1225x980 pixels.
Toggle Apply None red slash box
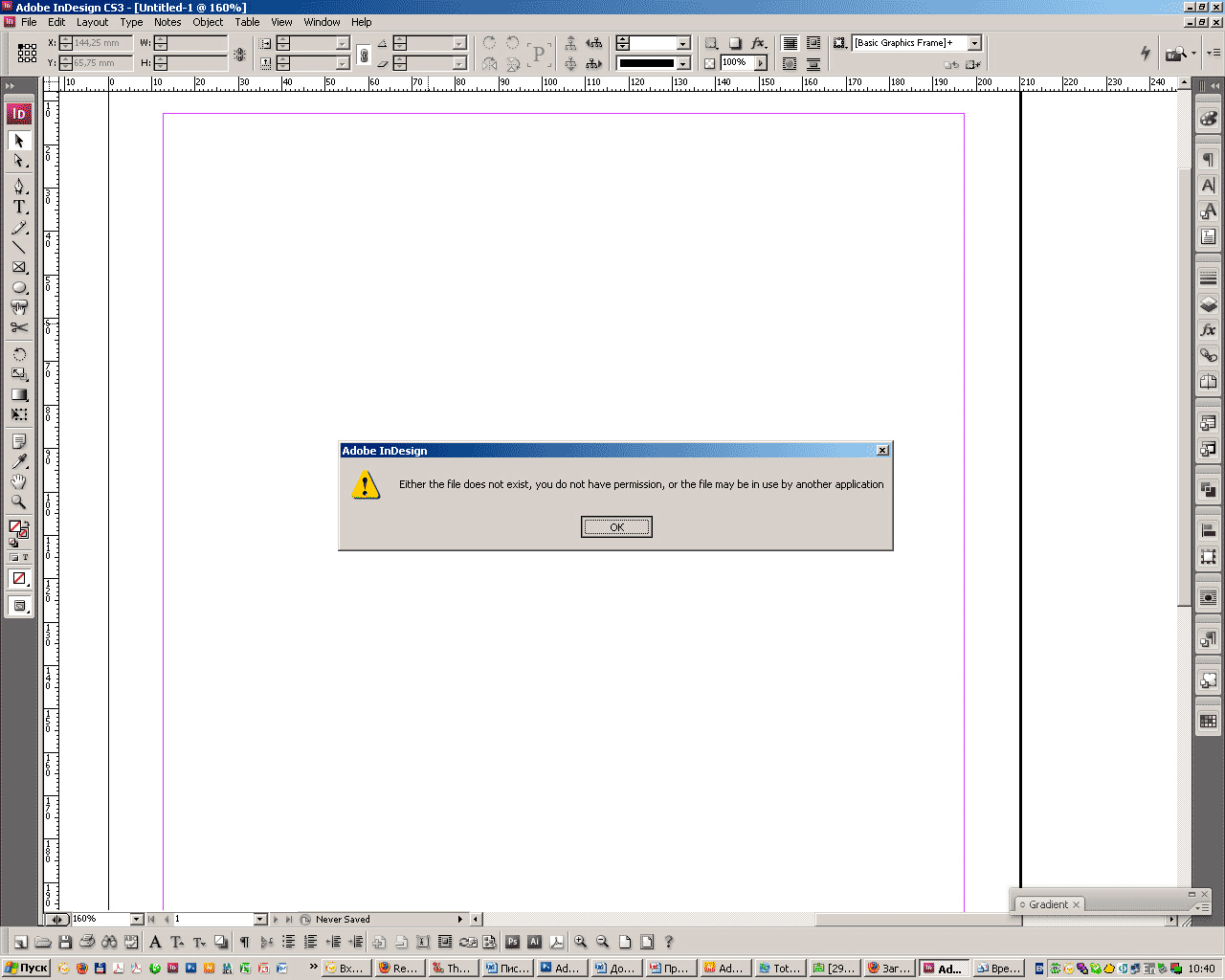coord(18,578)
